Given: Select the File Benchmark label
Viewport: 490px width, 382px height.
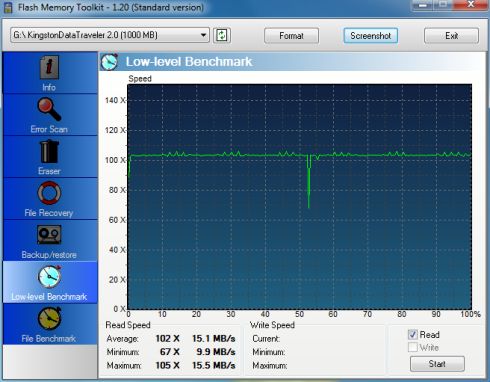Looking at the screenshot, I should click(49, 339).
